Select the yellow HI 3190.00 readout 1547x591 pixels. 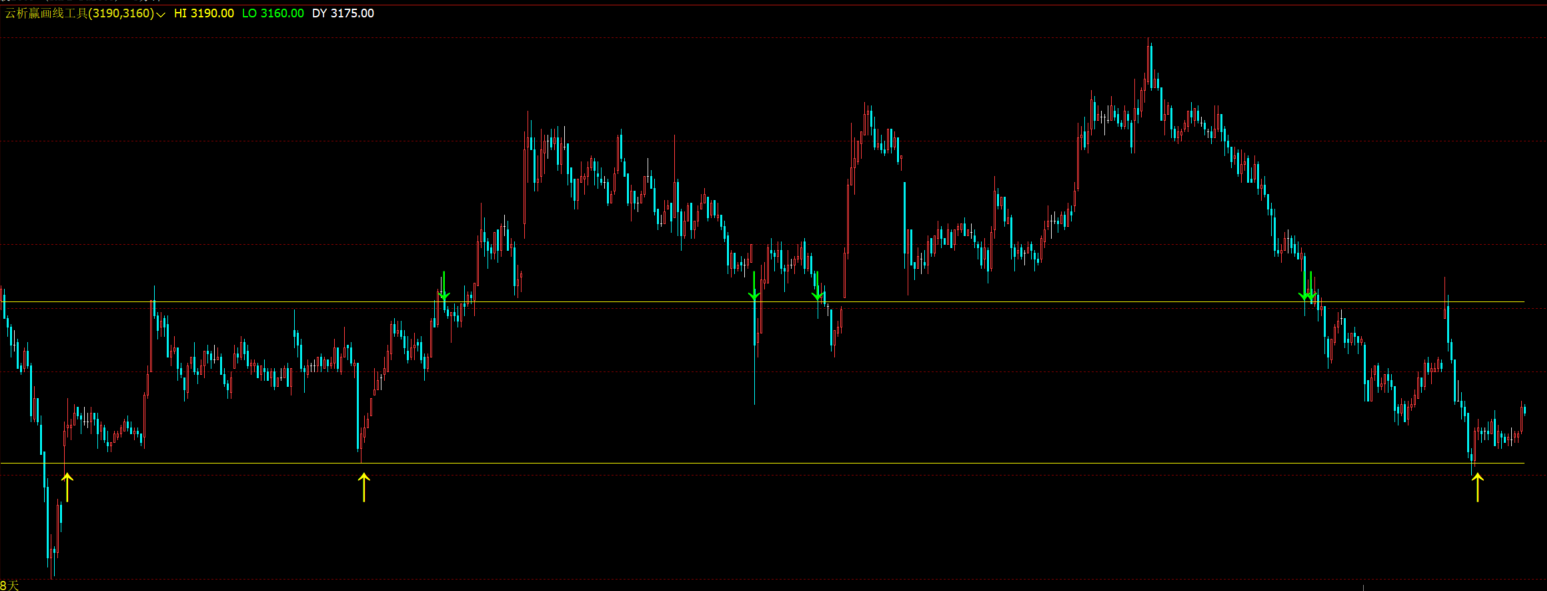204,14
